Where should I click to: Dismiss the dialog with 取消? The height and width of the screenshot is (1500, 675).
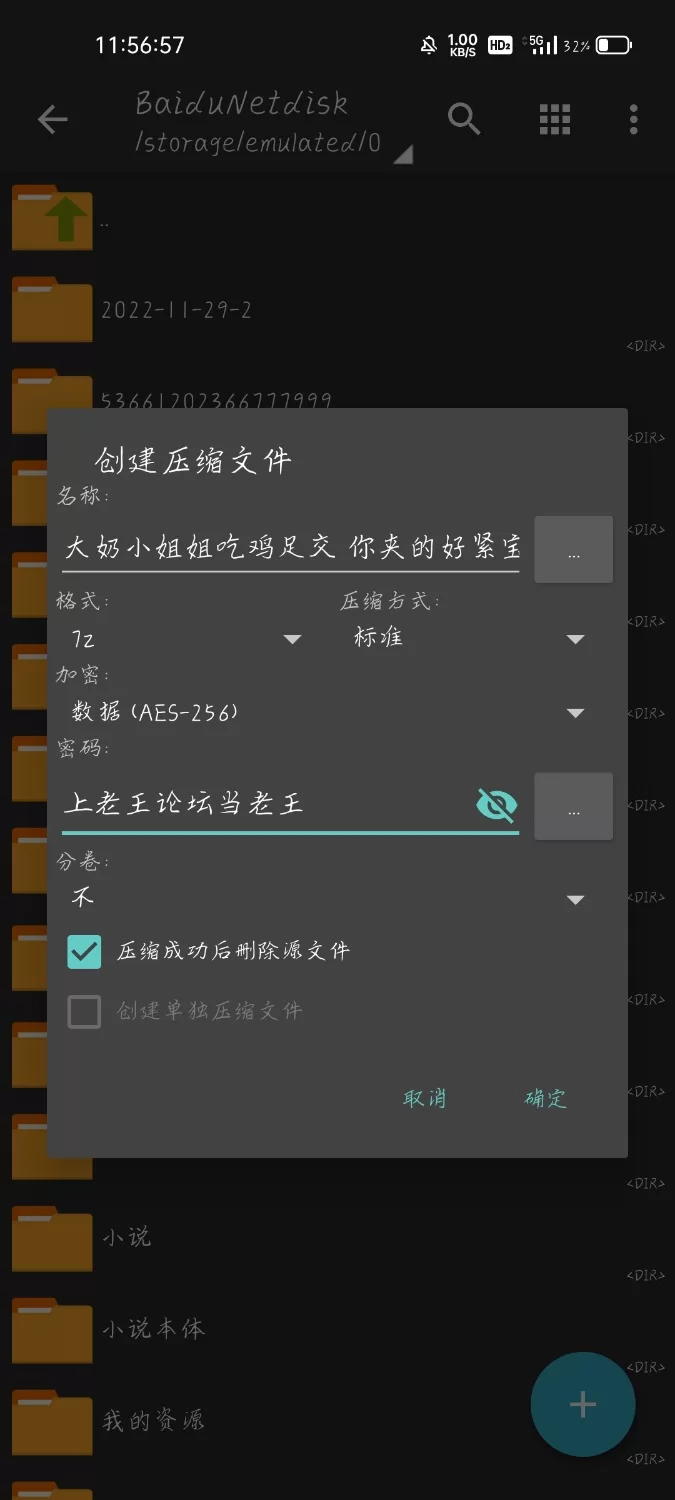pyautogui.click(x=424, y=1098)
